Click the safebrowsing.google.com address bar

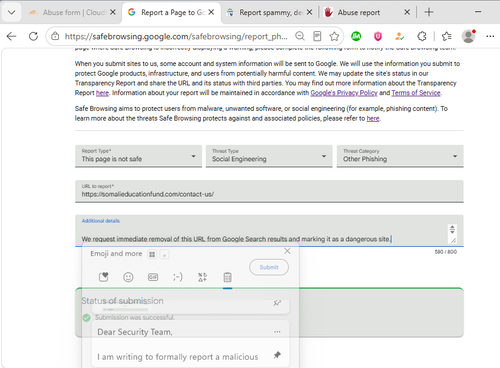[x=176, y=36]
